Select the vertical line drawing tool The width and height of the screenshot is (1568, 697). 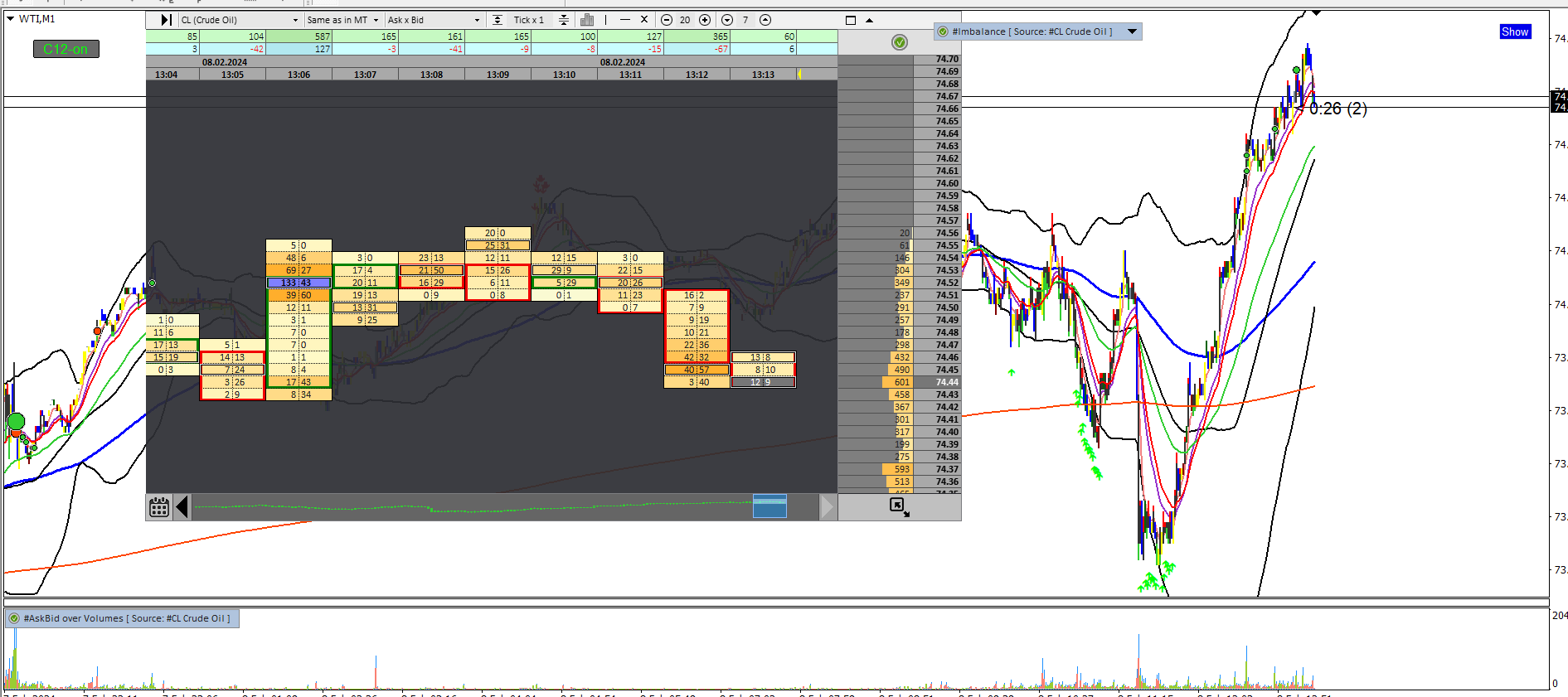click(x=606, y=20)
